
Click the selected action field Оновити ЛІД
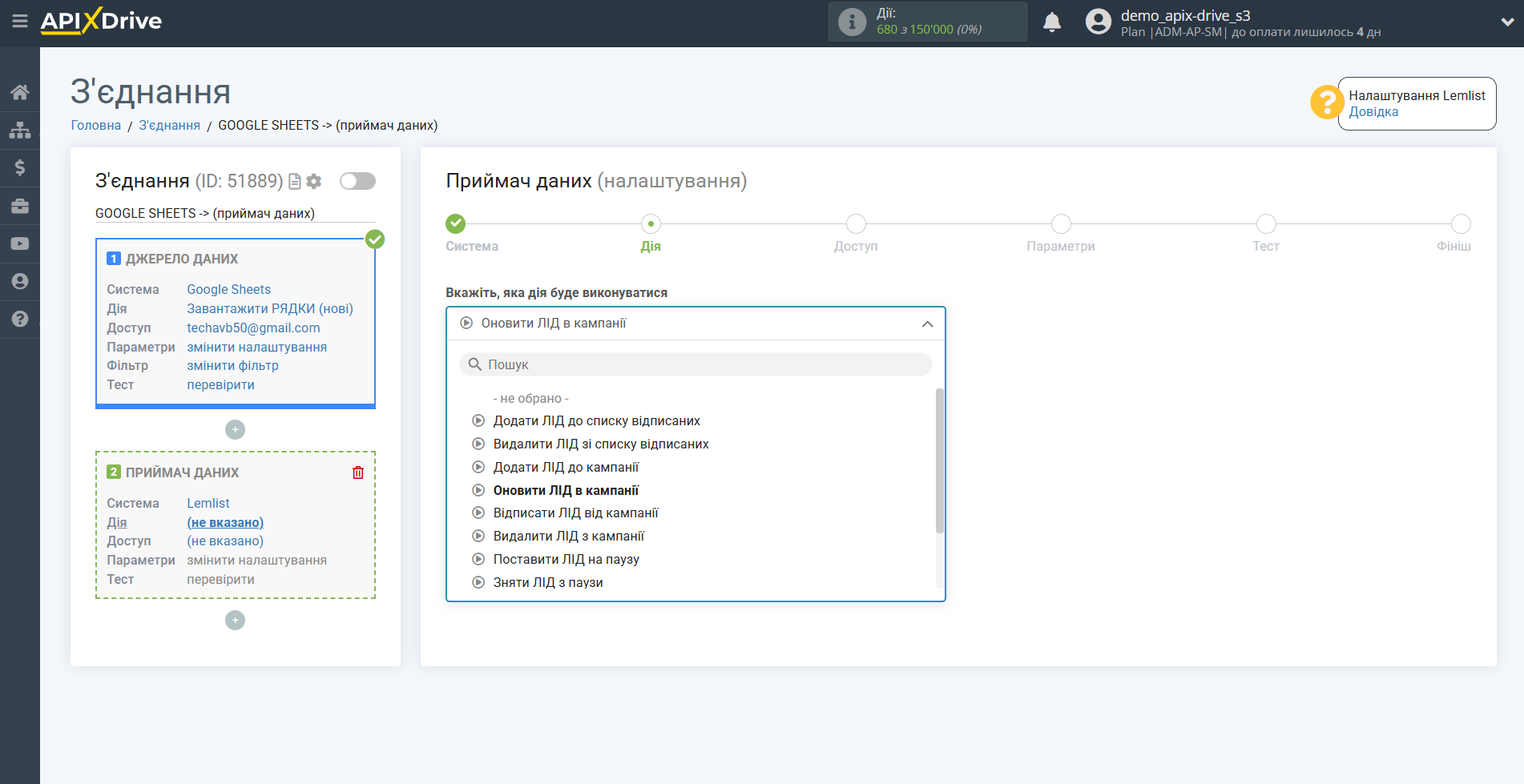point(695,324)
